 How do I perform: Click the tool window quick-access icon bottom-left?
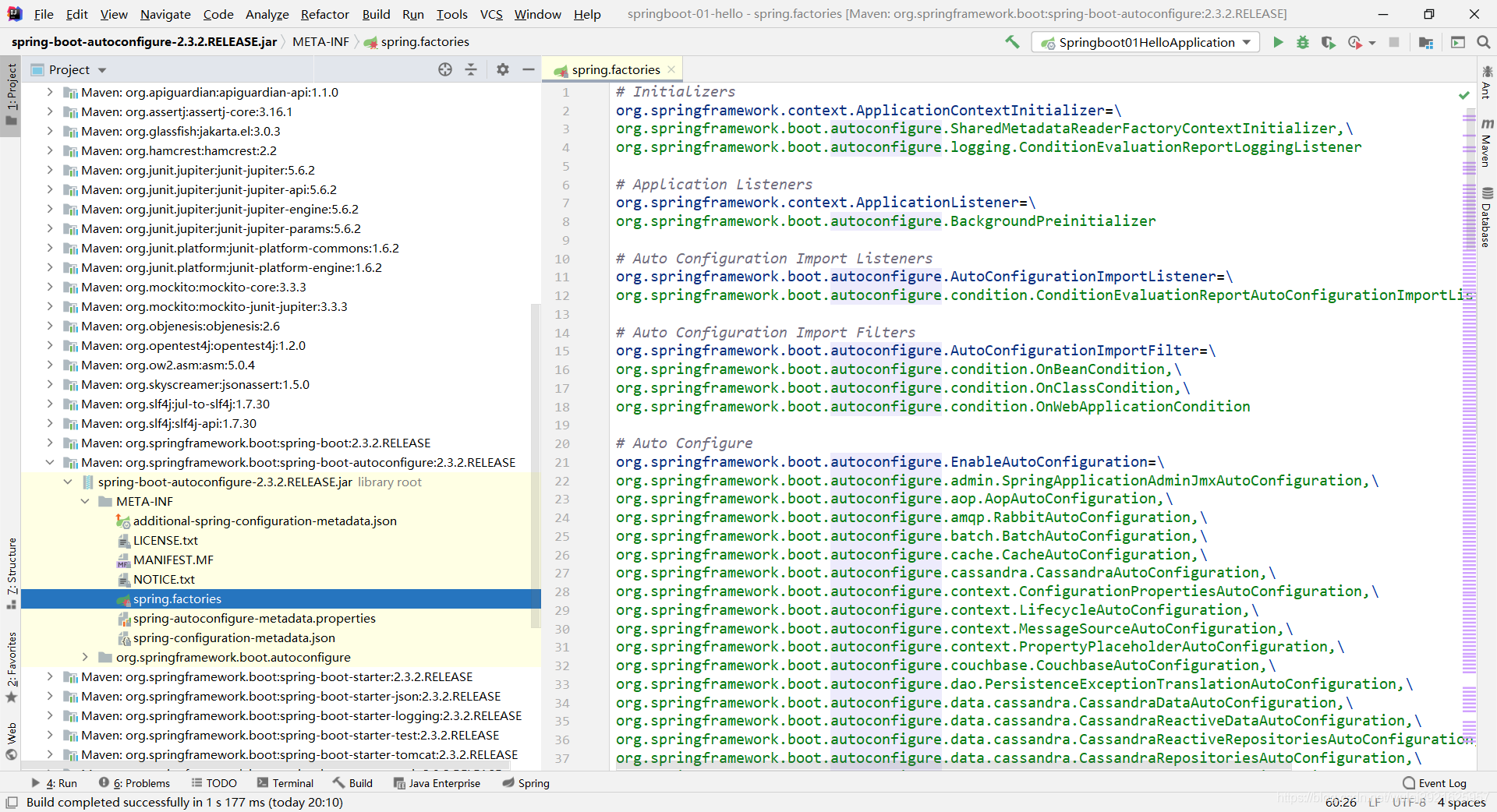(x=12, y=802)
